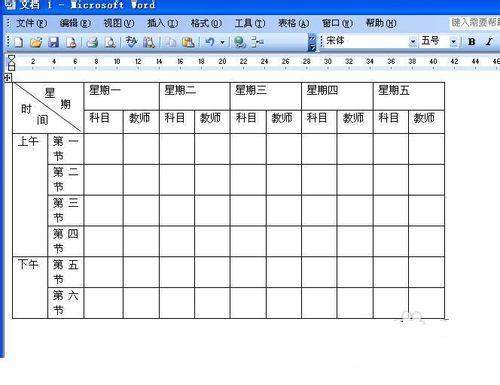Open the 插入(I) menu
The height and width of the screenshot is (385, 500).
pos(162,23)
